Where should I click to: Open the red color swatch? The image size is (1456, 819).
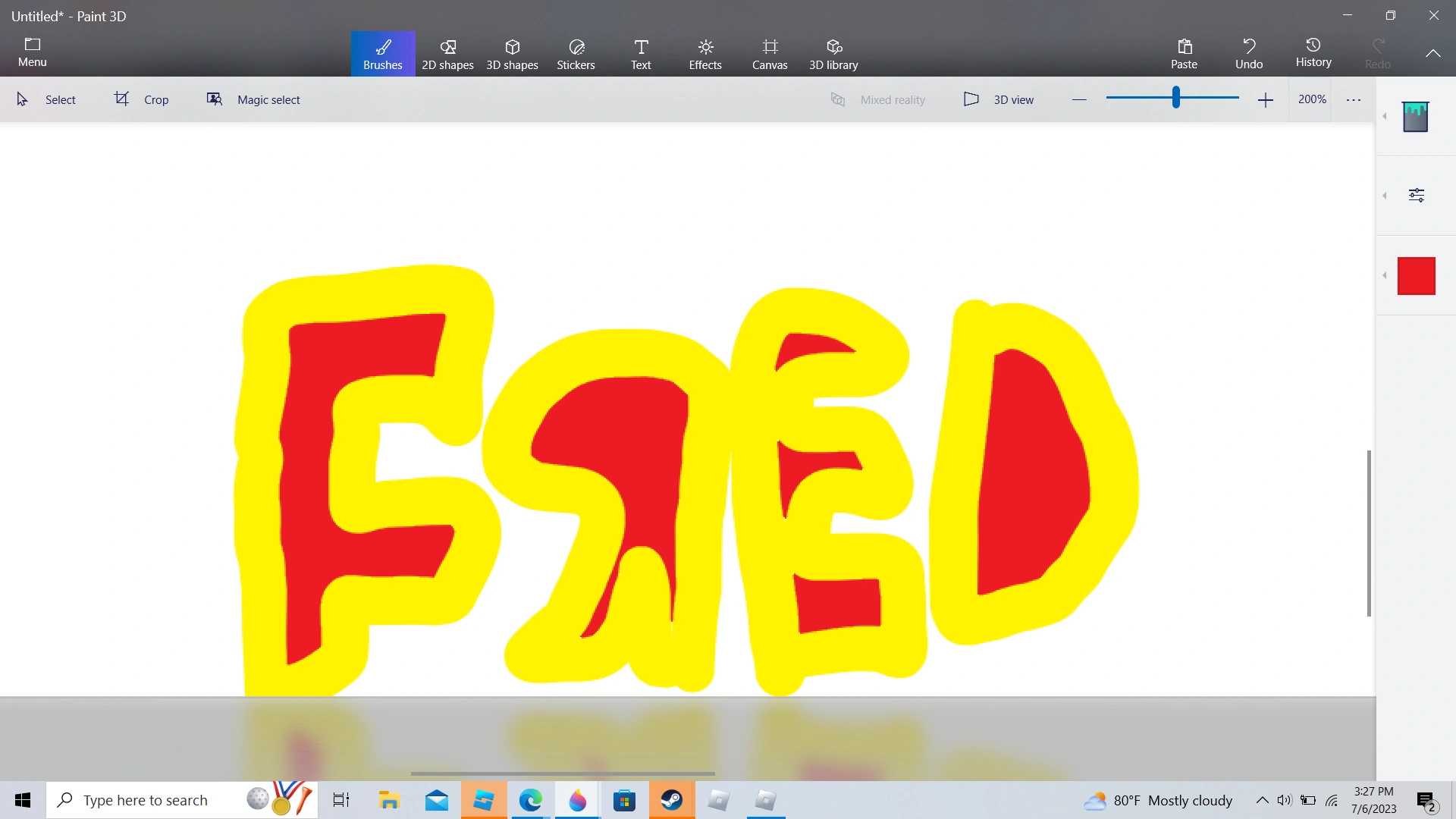[x=1417, y=275]
